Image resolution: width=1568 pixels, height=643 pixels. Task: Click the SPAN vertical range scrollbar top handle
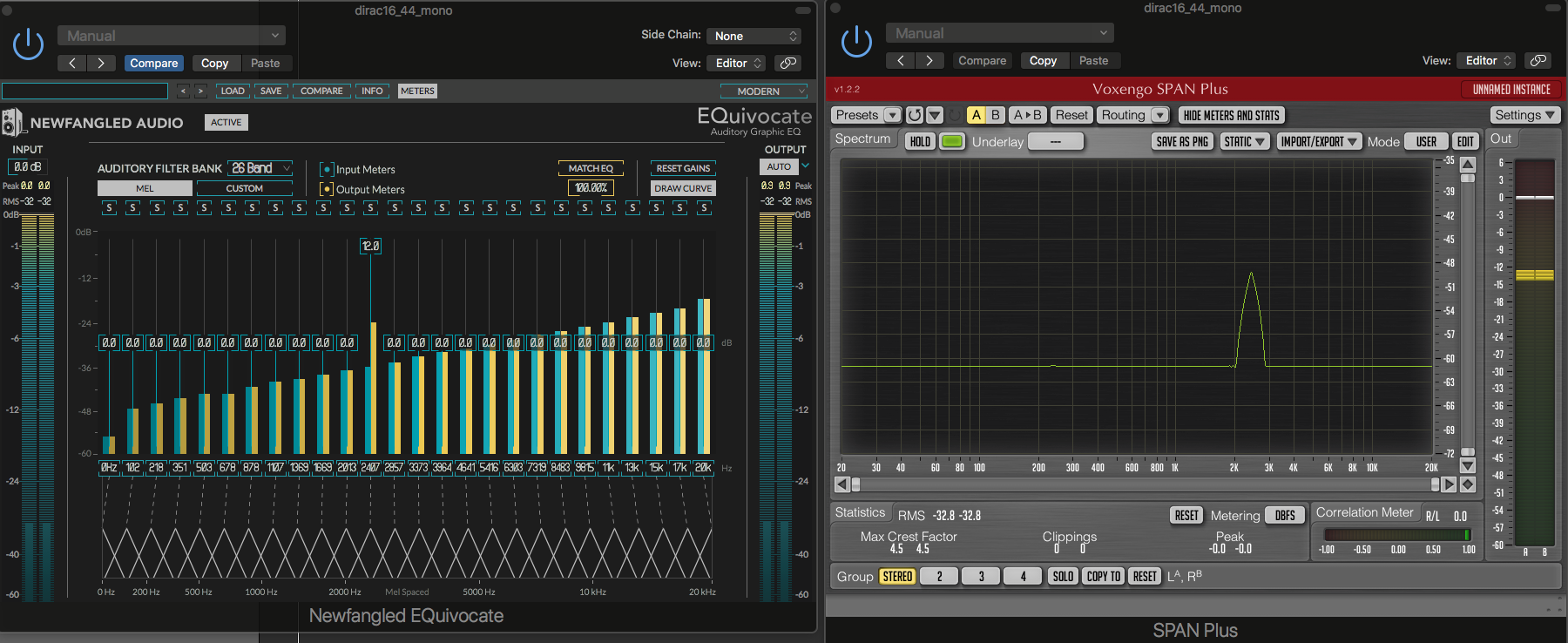pyautogui.click(x=1468, y=178)
